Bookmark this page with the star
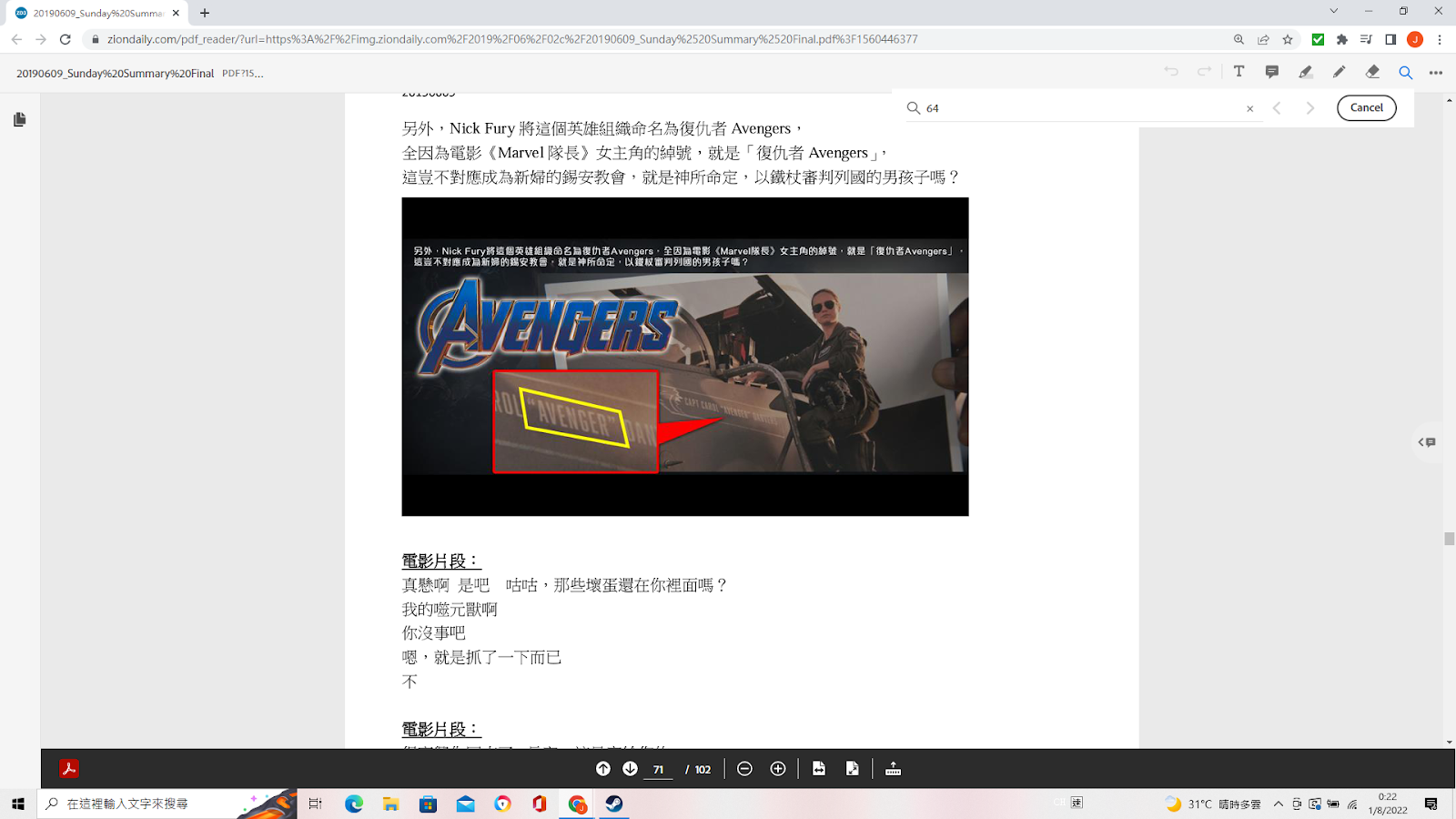Image resolution: width=1456 pixels, height=819 pixels. [1288, 39]
